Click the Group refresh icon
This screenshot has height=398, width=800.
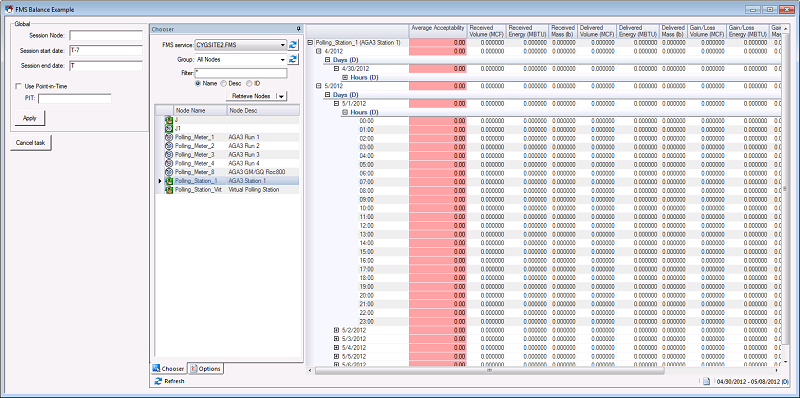pos(293,60)
